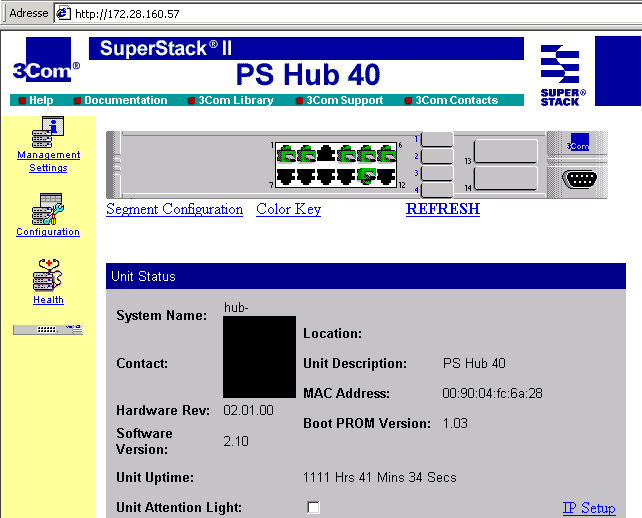Click the PS Hub 40 page title
The height and width of the screenshot is (518, 642).
308,75
